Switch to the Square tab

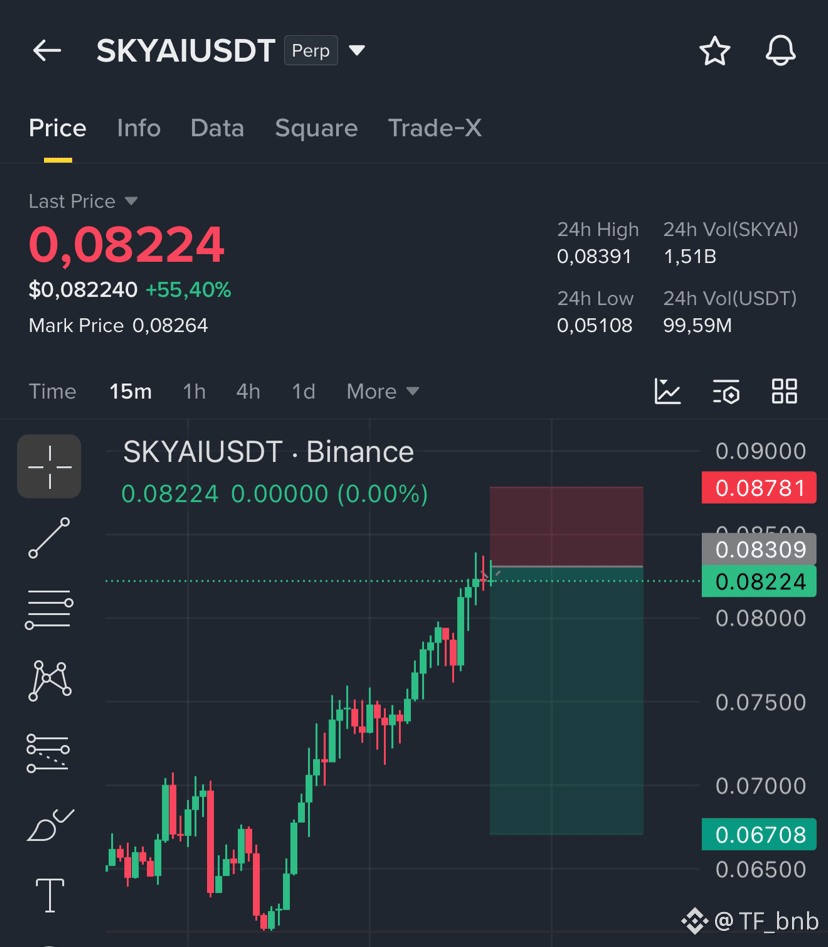tap(316, 128)
